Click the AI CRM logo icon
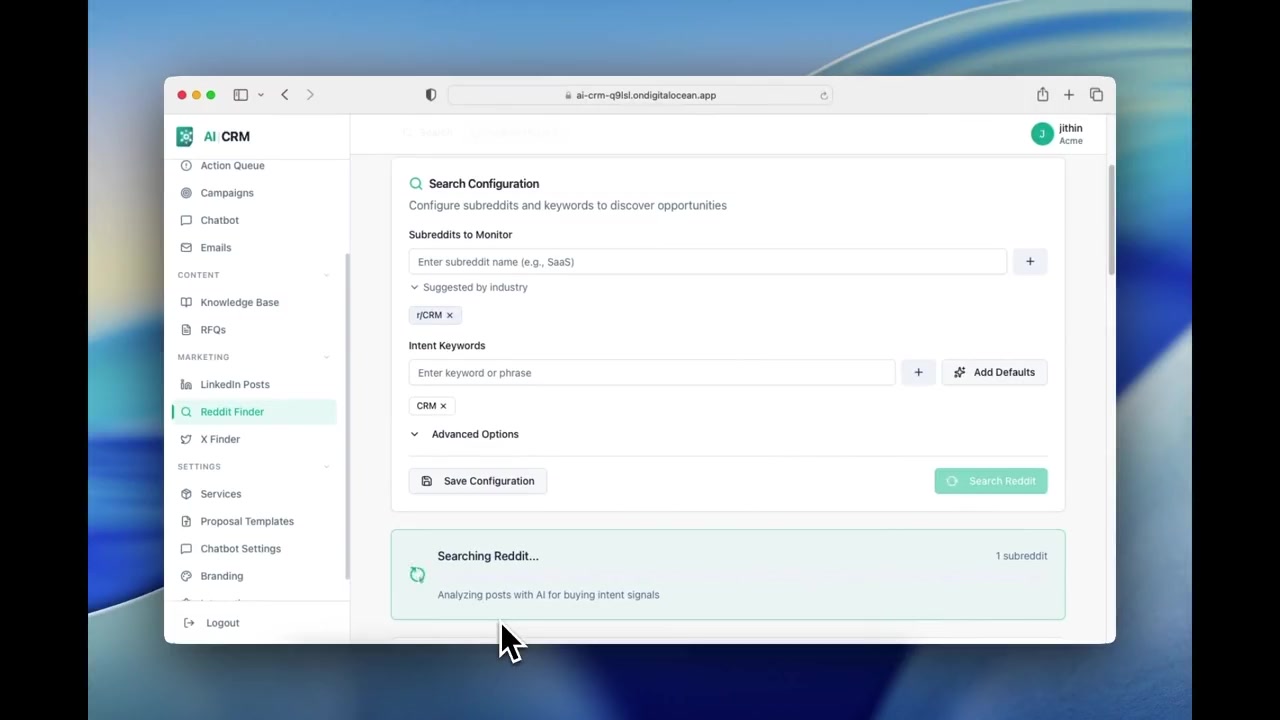Image resolution: width=1280 pixels, height=720 pixels. tap(185, 137)
